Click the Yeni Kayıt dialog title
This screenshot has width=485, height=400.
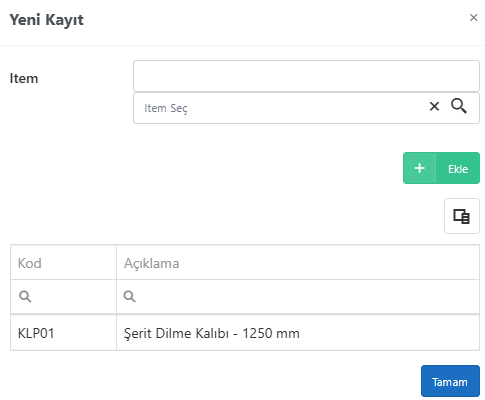46,20
